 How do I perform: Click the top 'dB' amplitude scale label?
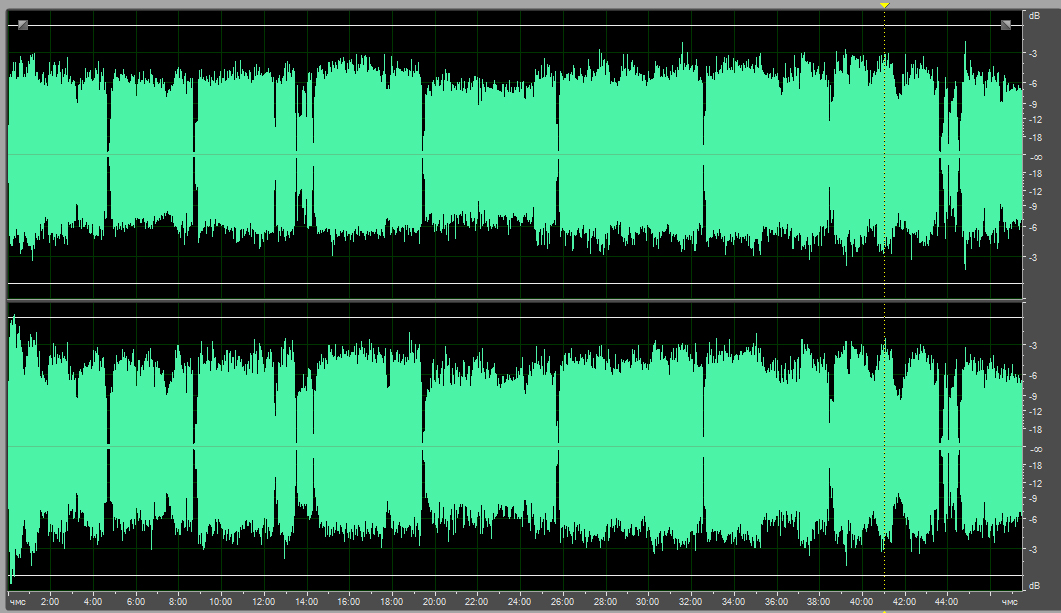[x=1035, y=16]
